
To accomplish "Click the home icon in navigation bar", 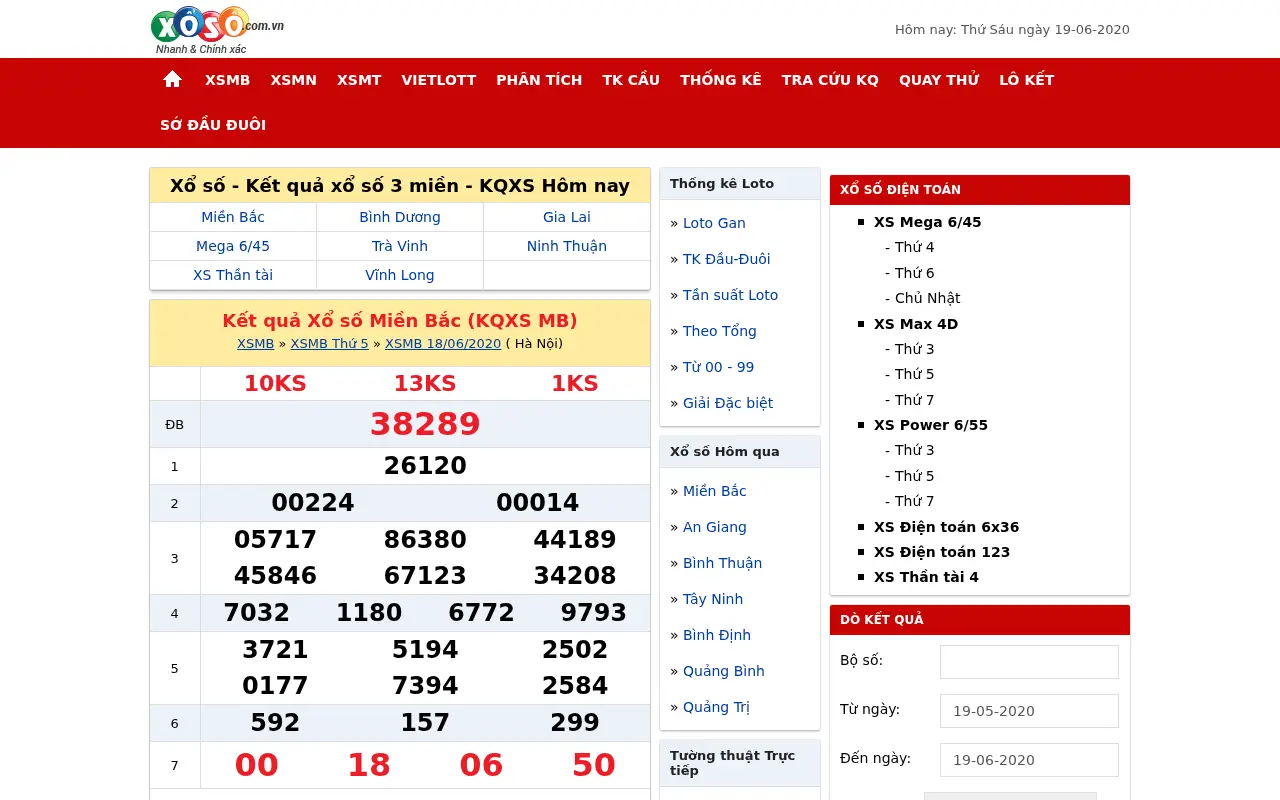I will (x=172, y=79).
